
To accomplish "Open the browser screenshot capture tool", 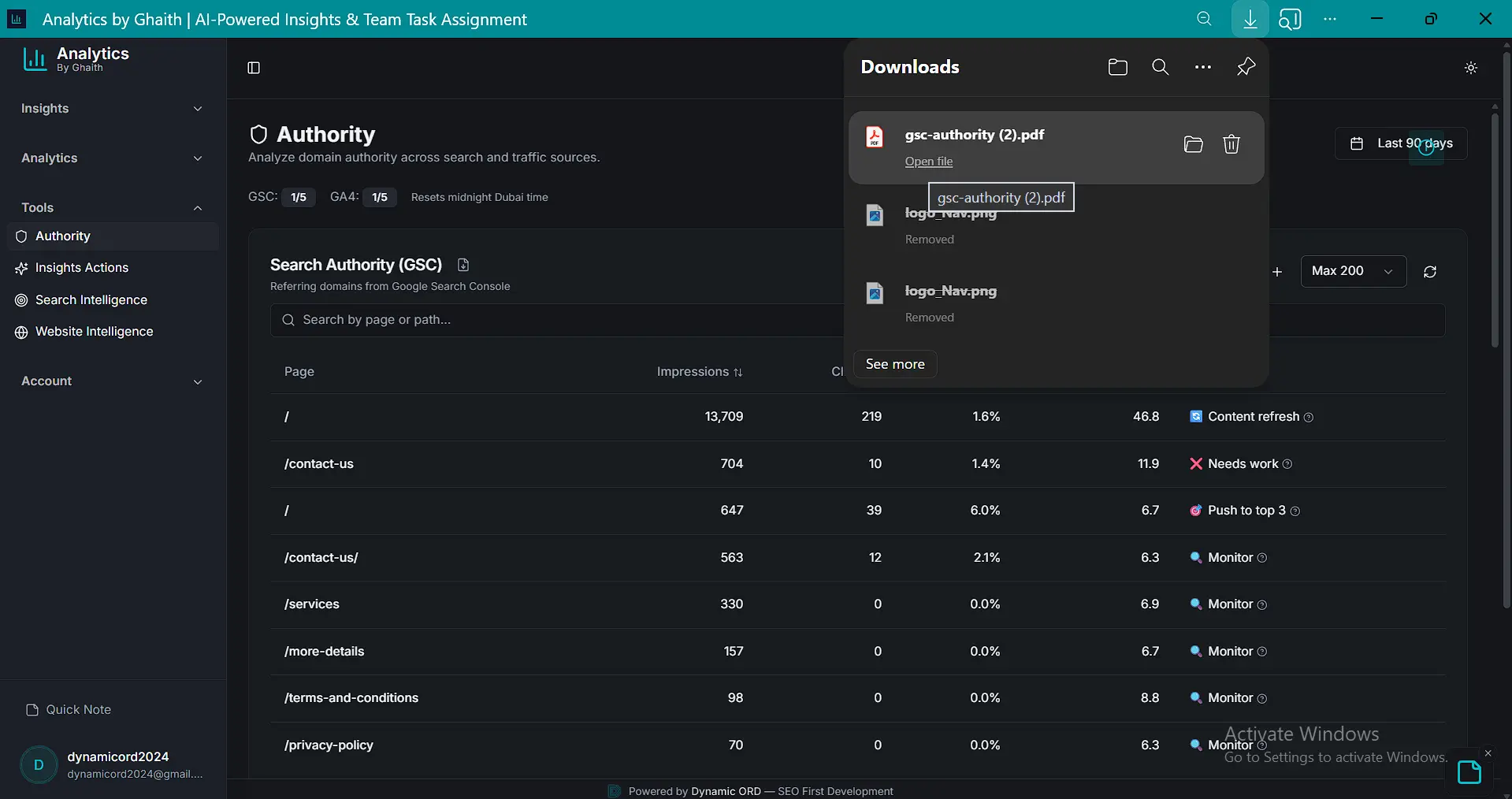I will tap(1291, 18).
